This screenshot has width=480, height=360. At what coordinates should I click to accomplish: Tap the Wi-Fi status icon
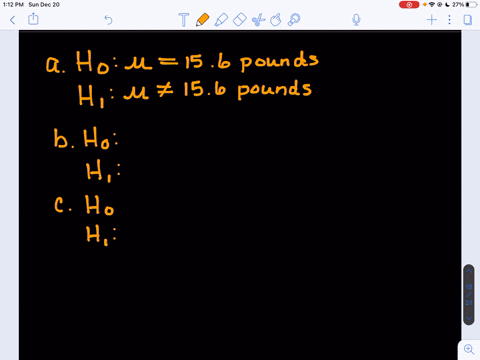tap(432, 5)
